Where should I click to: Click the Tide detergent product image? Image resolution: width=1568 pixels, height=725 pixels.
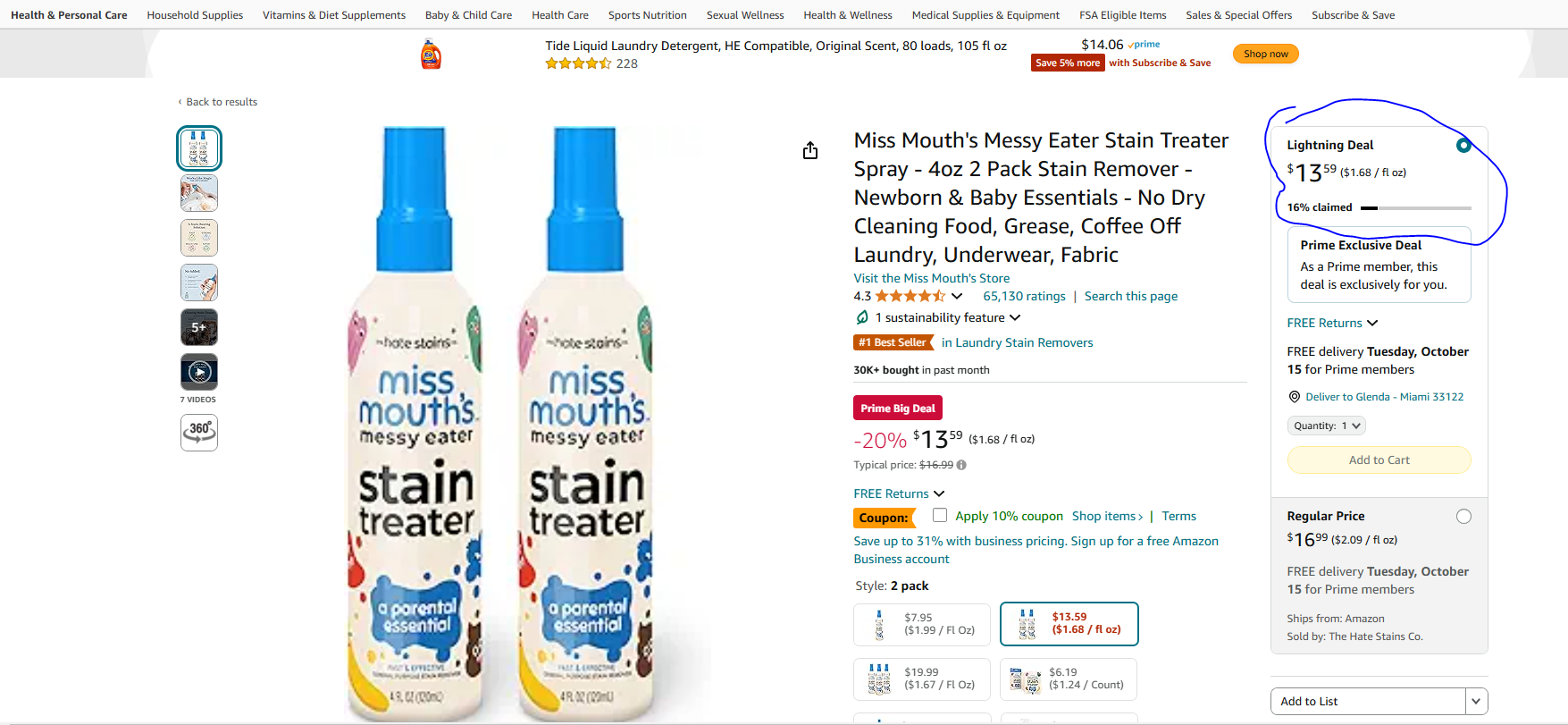pyautogui.click(x=432, y=55)
